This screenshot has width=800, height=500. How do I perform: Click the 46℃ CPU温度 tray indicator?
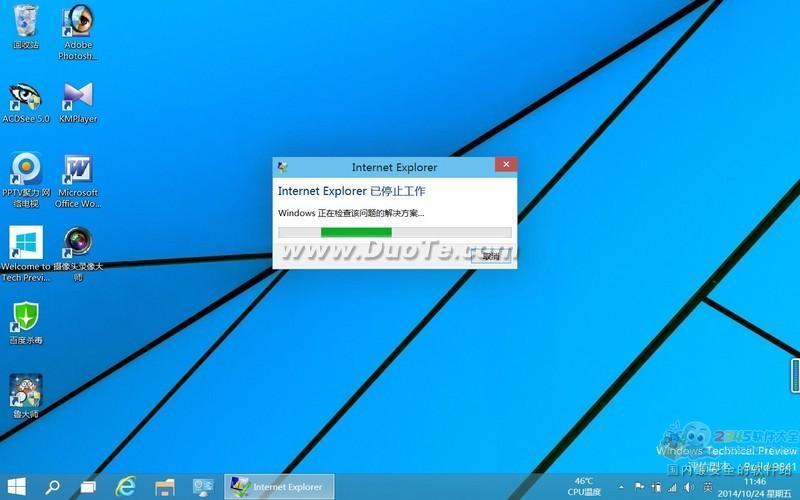click(x=584, y=487)
